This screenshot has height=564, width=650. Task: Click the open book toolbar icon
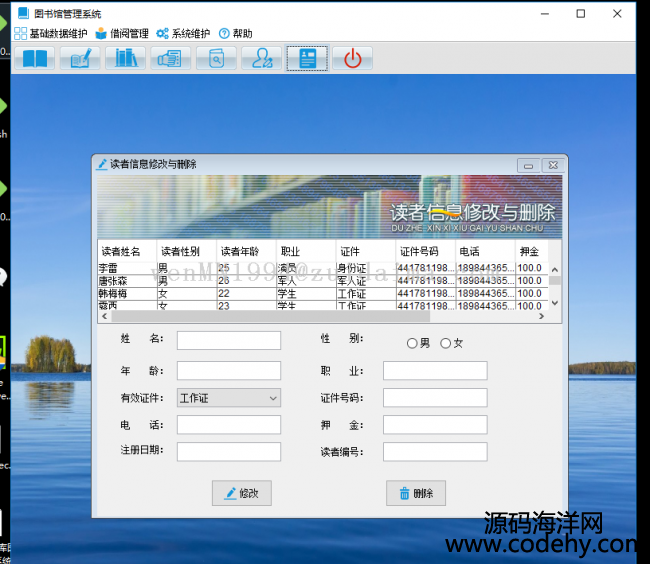pyautogui.click(x=35, y=58)
